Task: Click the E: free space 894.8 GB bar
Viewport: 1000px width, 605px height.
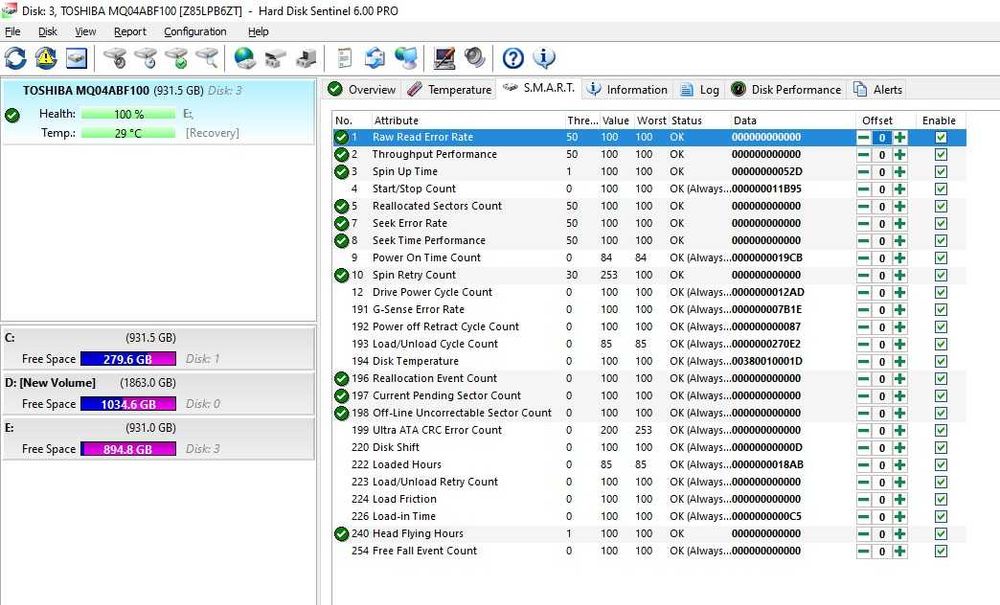Action: 128,449
